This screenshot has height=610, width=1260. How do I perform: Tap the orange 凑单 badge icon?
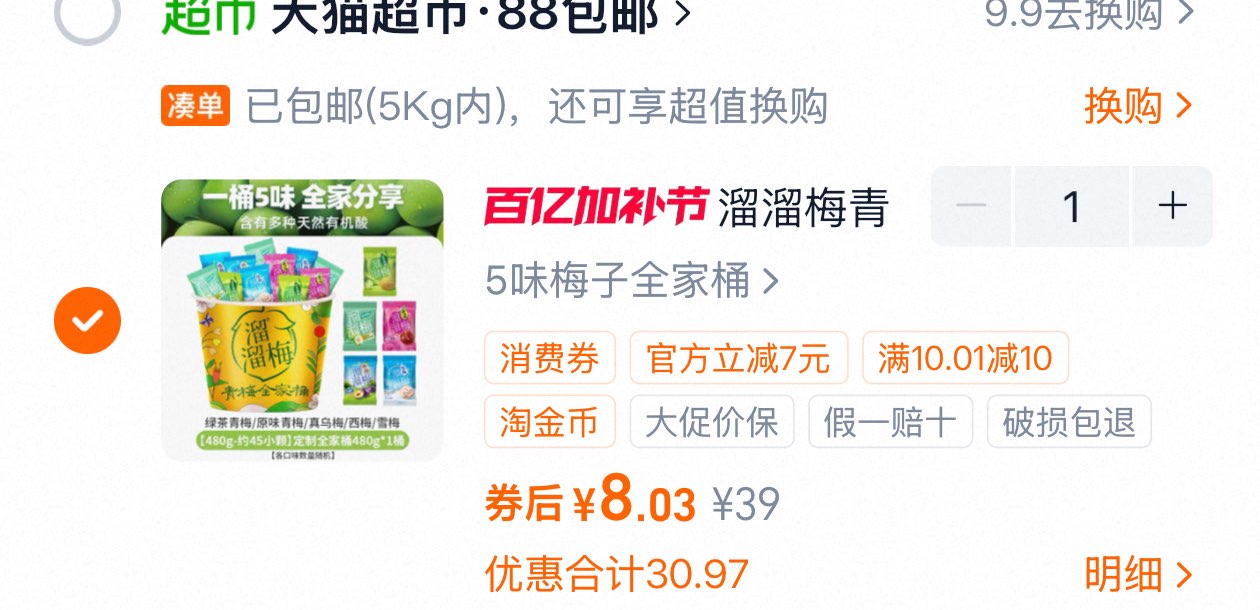(196, 106)
